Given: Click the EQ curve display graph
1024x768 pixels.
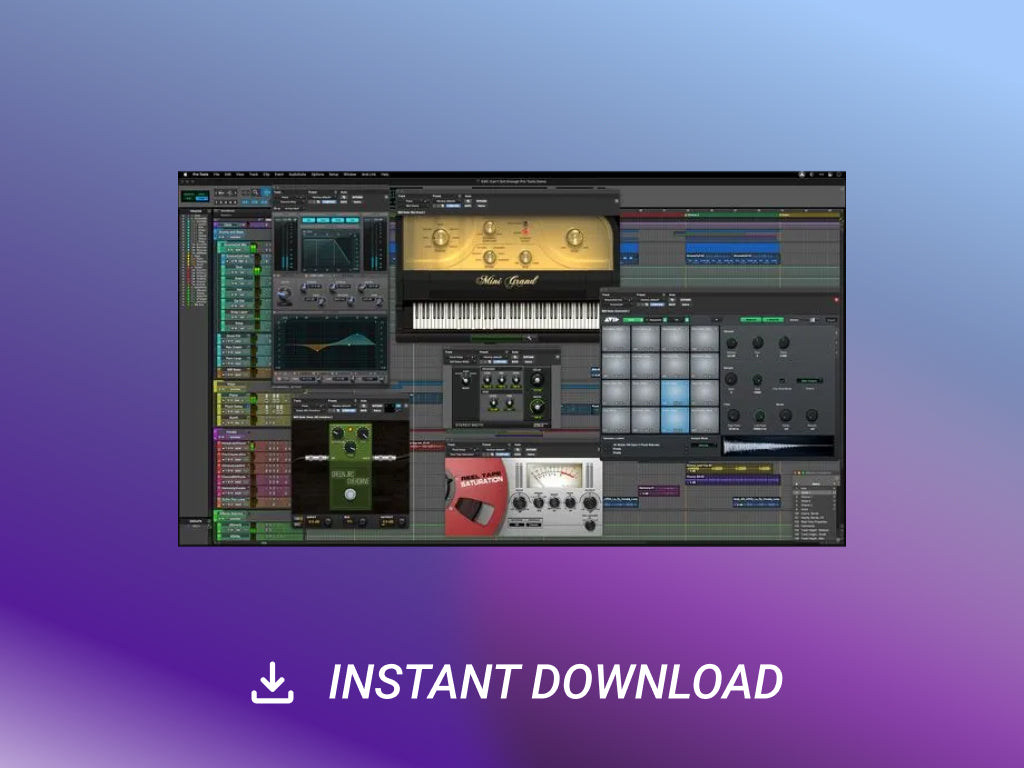Looking at the screenshot, I should (330, 343).
